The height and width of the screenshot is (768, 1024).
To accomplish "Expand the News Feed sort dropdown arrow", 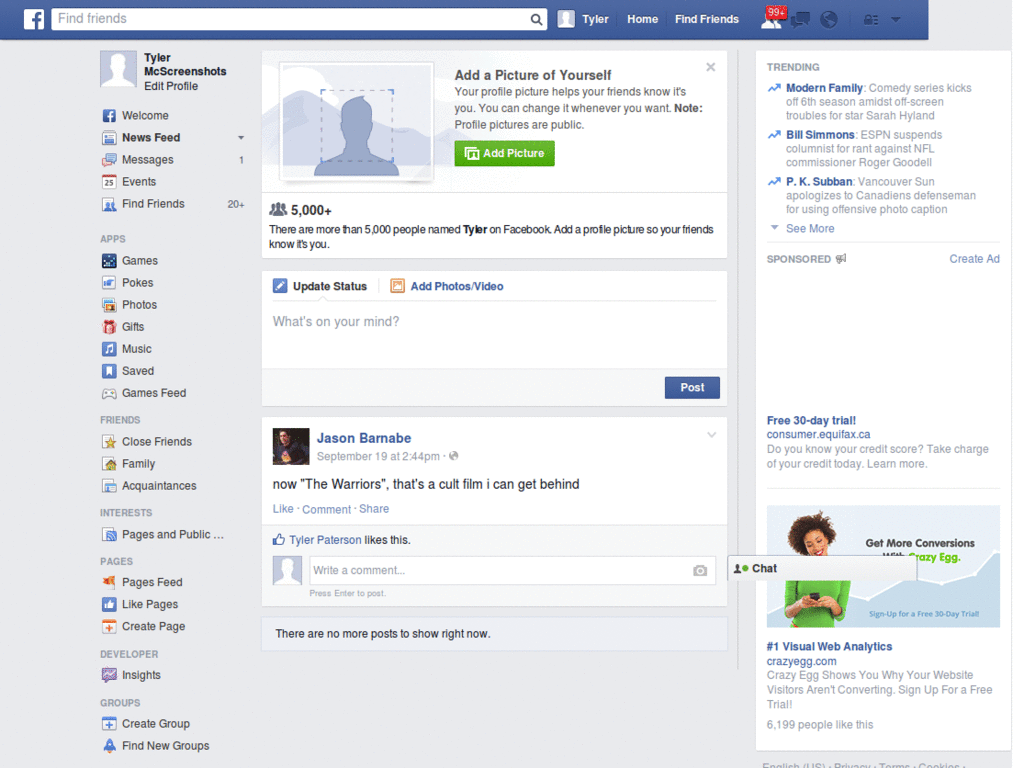I will click(241, 138).
